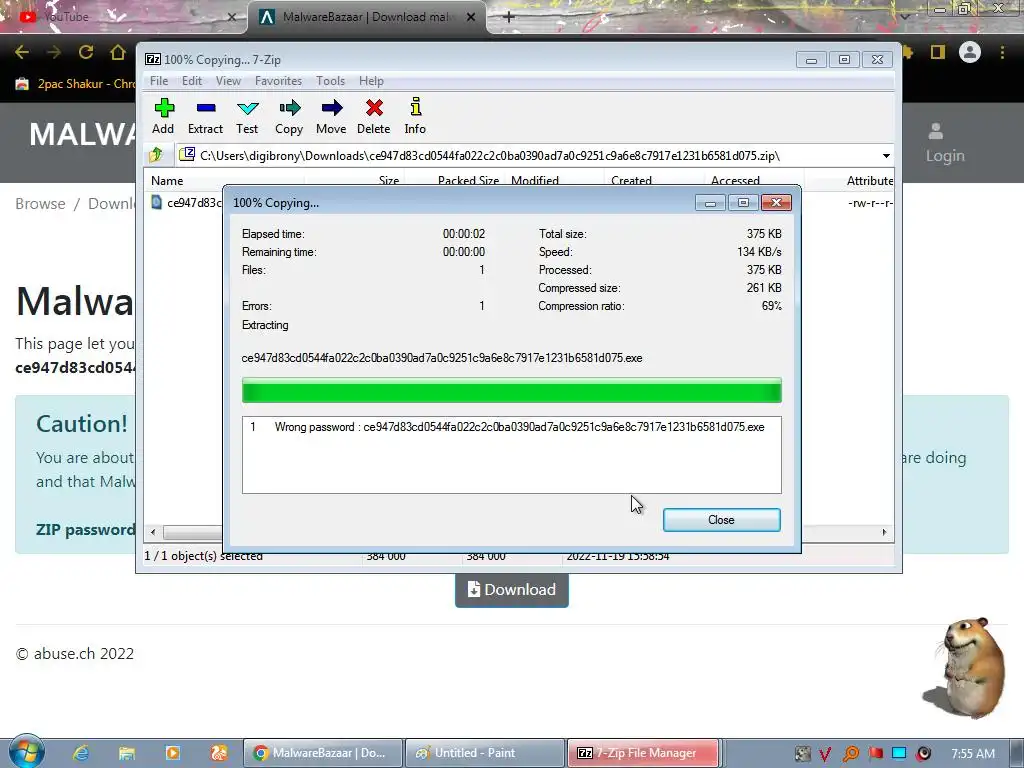The height and width of the screenshot is (768, 1024).
Task: Open the Chrome profile avatar
Action: click(x=970, y=52)
